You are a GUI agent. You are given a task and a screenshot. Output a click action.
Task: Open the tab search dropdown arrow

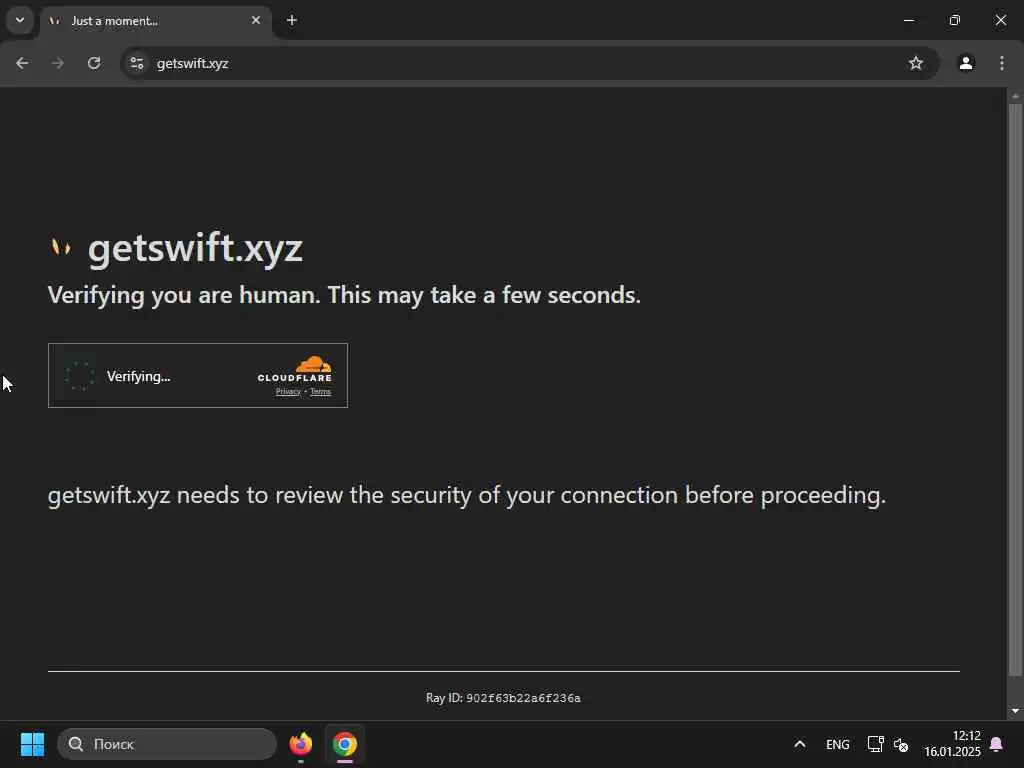[20, 20]
